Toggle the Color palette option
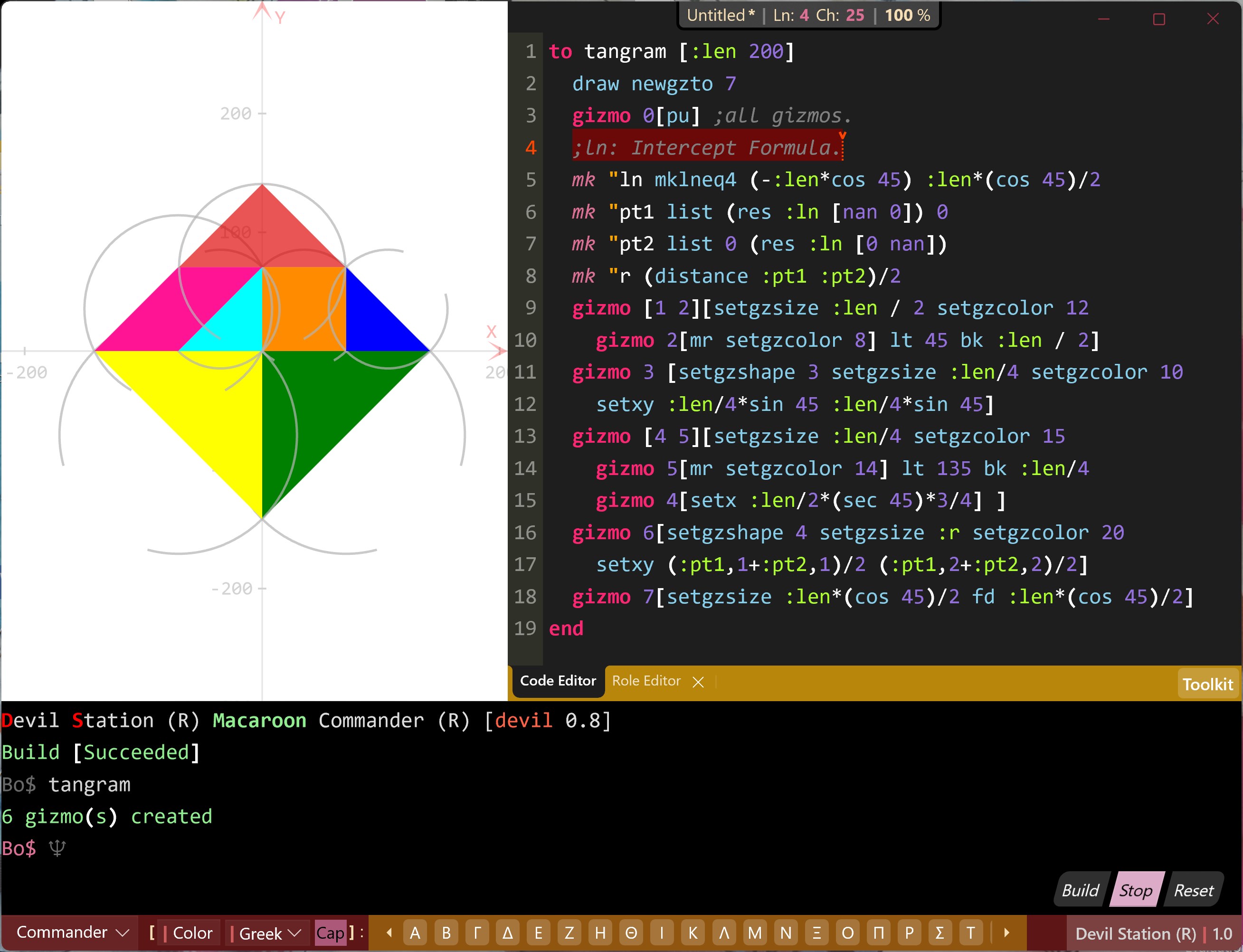The width and height of the screenshot is (1243, 952). coord(192,933)
